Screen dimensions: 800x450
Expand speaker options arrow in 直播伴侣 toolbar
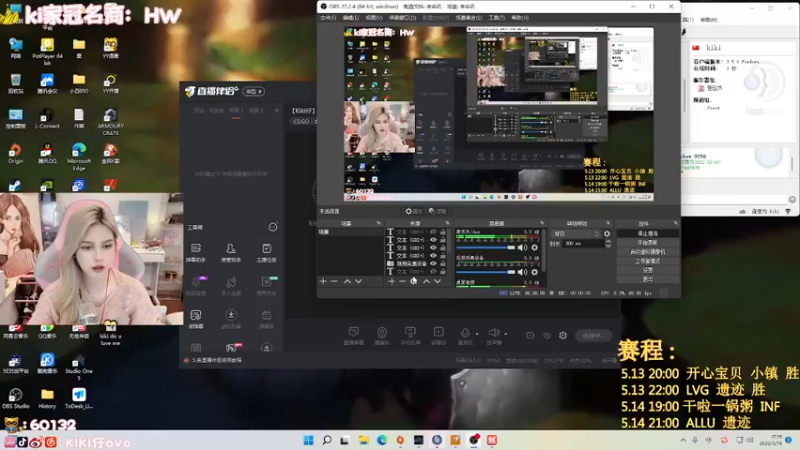click(506, 334)
